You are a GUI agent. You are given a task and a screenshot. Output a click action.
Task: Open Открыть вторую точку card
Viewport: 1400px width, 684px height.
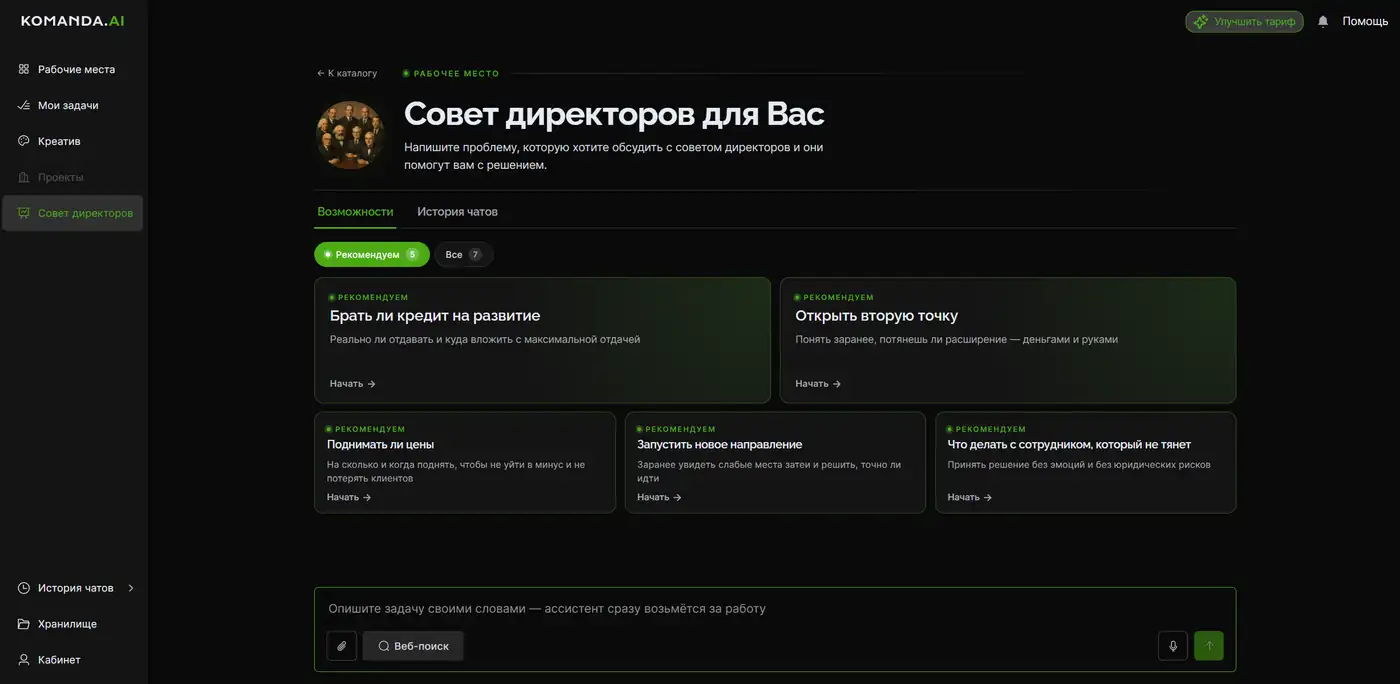[x=1008, y=340]
